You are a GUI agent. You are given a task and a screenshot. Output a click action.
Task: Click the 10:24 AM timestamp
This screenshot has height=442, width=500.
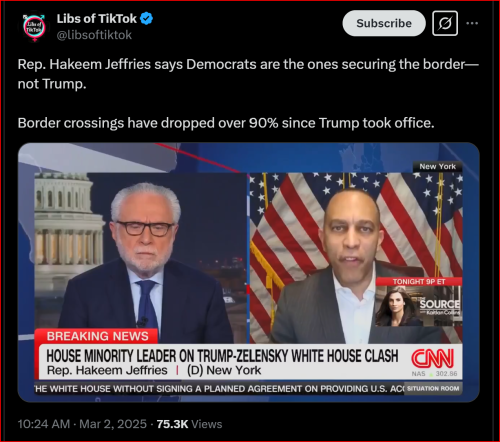click(44, 424)
